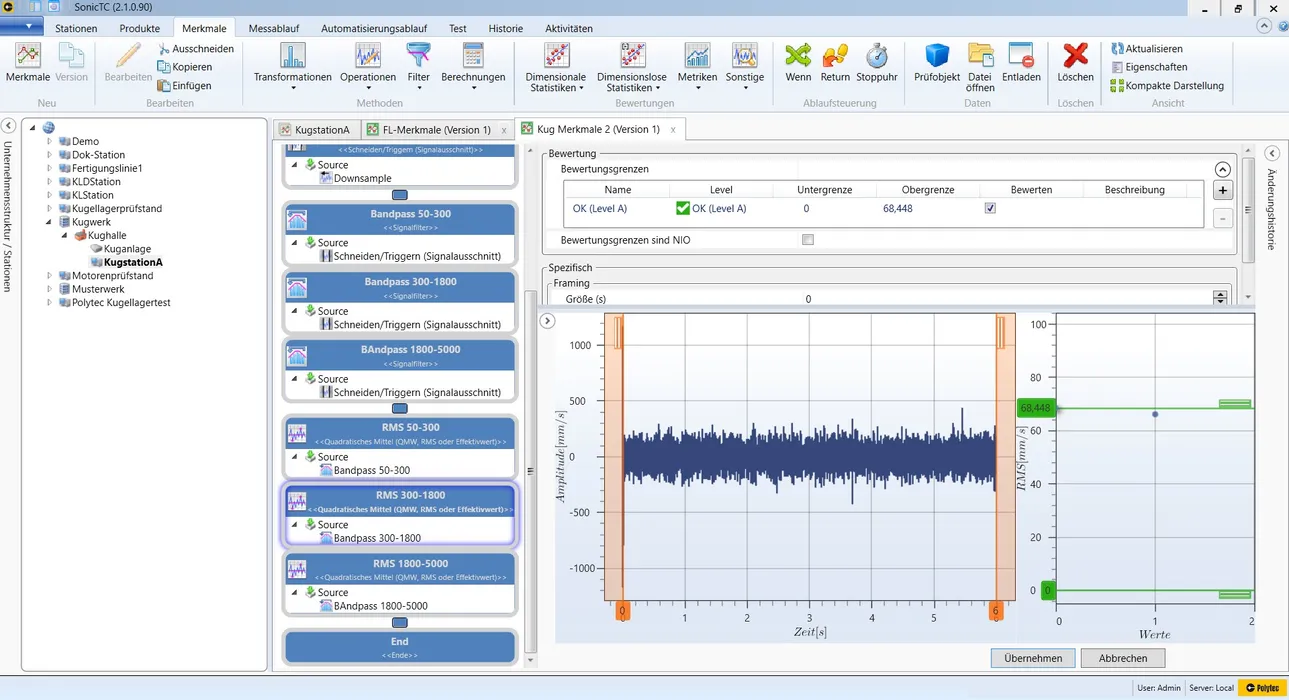The image size is (1289, 700).
Task: Open the Merkmale ribbon icon
Action: point(27,61)
